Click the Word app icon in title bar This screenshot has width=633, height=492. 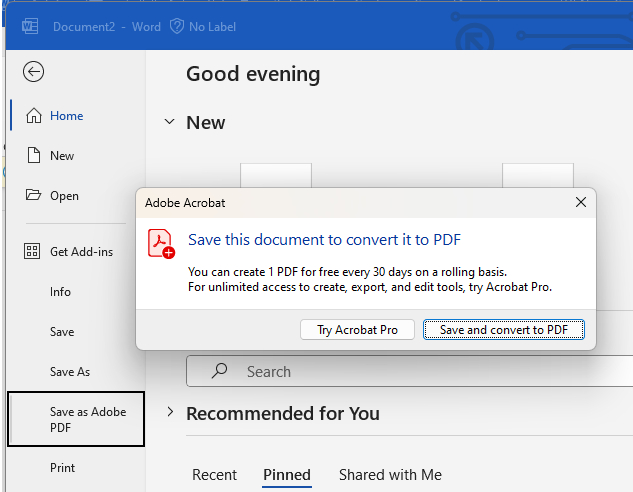pyautogui.click(x=30, y=26)
